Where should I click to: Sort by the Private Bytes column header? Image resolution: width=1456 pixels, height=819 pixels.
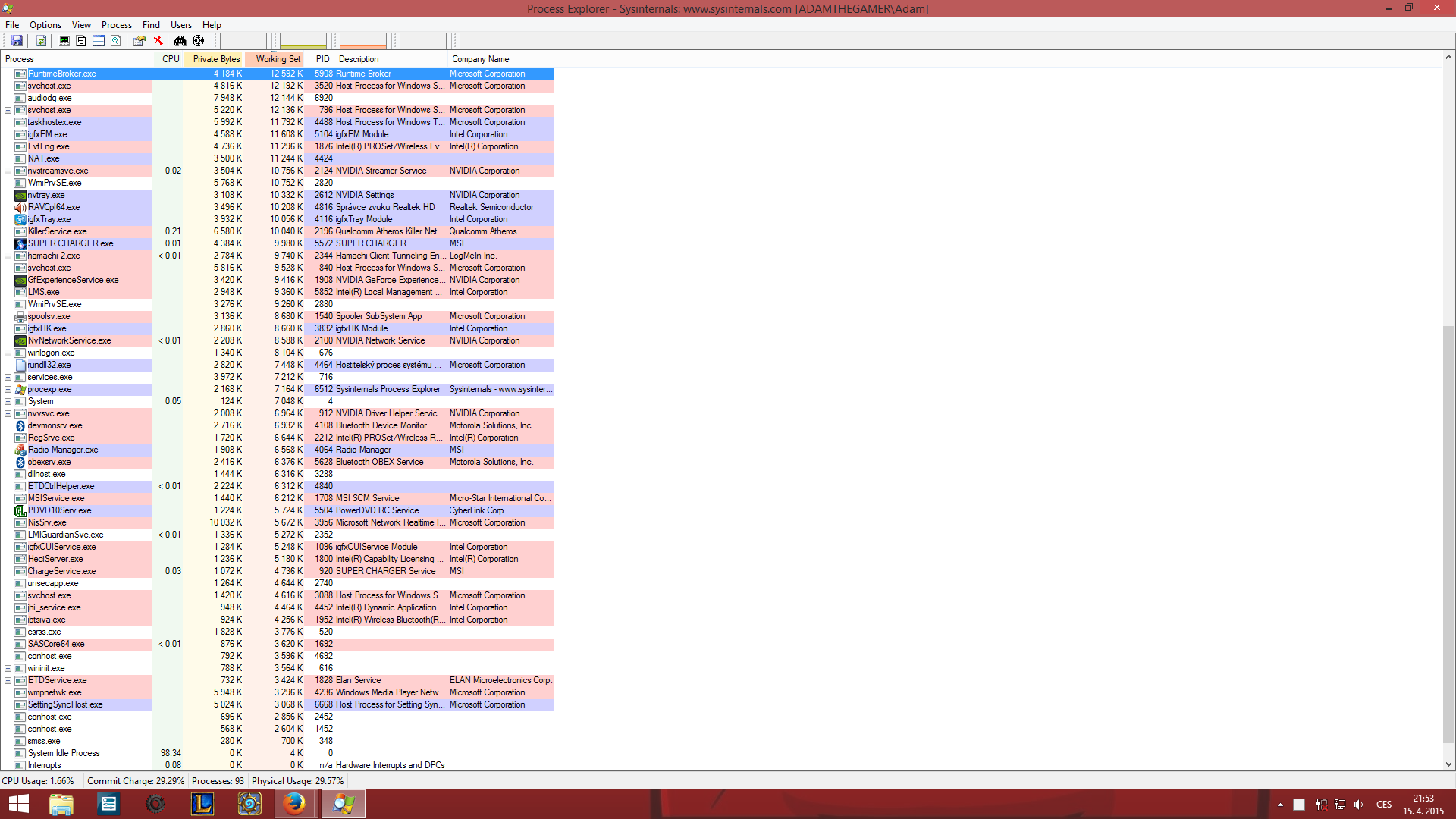click(x=214, y=59)
